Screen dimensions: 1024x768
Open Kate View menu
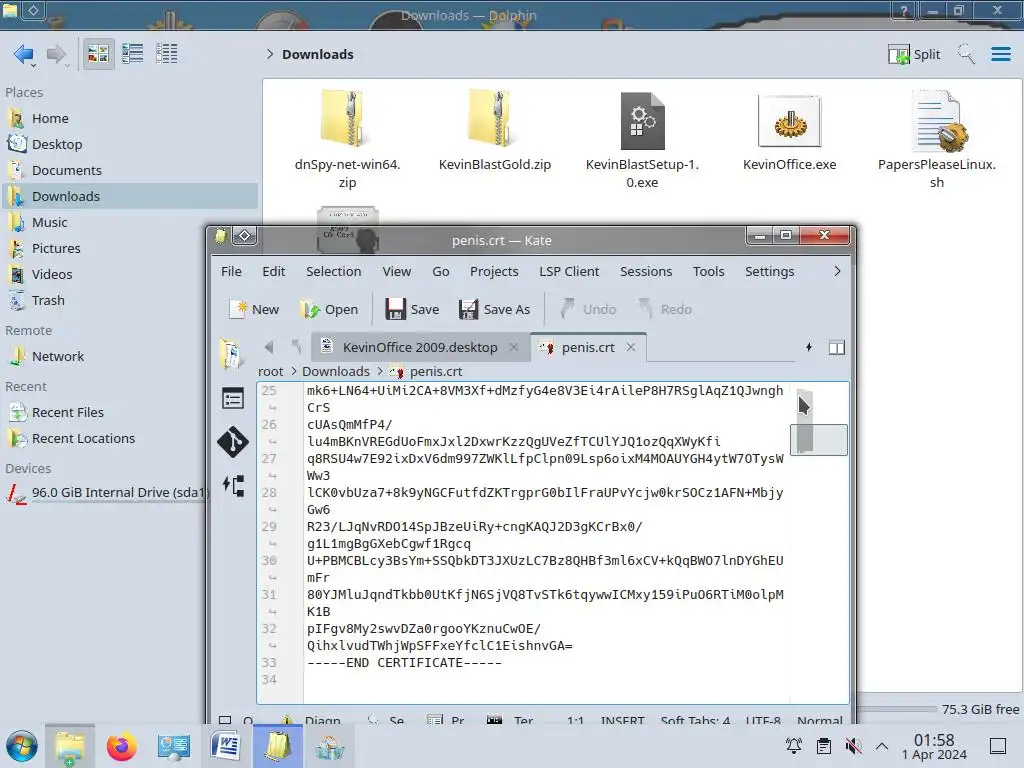coord(396,272)
